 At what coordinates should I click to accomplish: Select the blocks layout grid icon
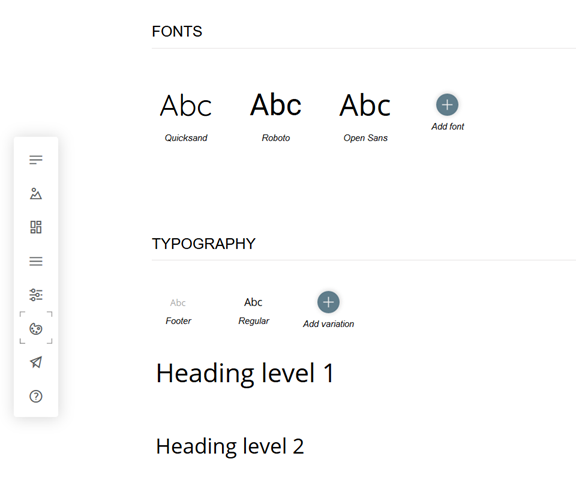[36, 227]
